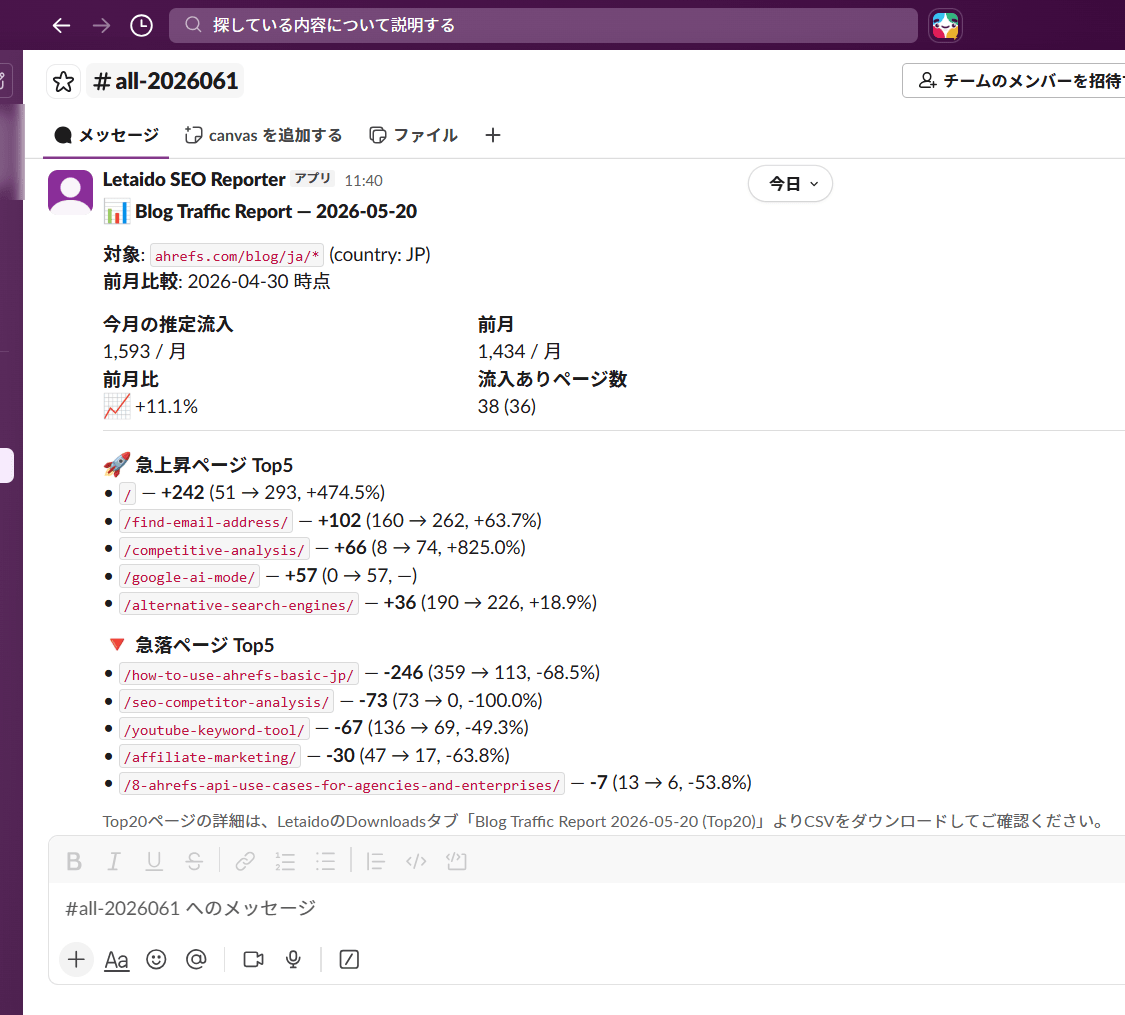Open Letaido SEO Reporter sender name
The image size is (1125, 1015).
[x=194, y=179]
